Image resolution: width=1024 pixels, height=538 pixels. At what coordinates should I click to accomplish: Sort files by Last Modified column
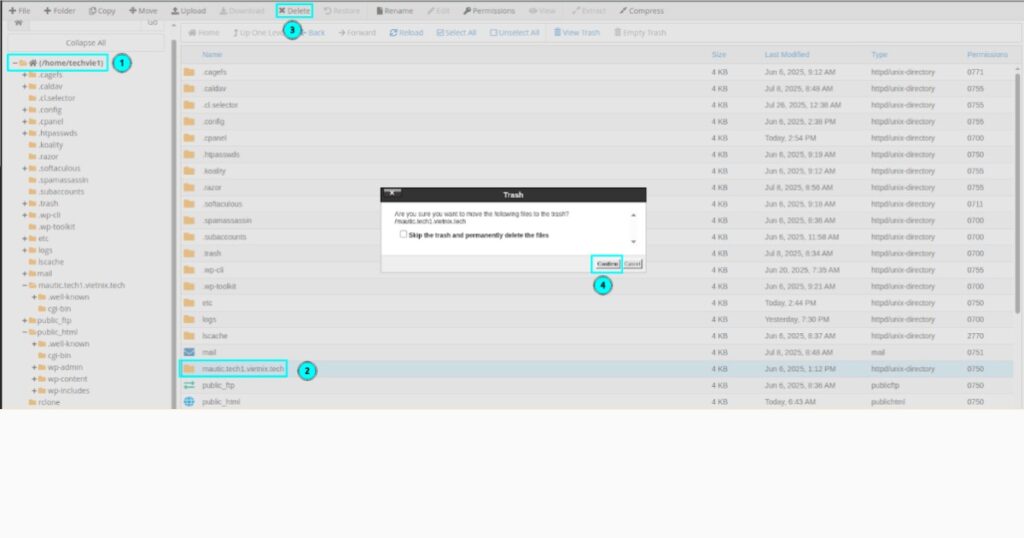pos(786,54)
